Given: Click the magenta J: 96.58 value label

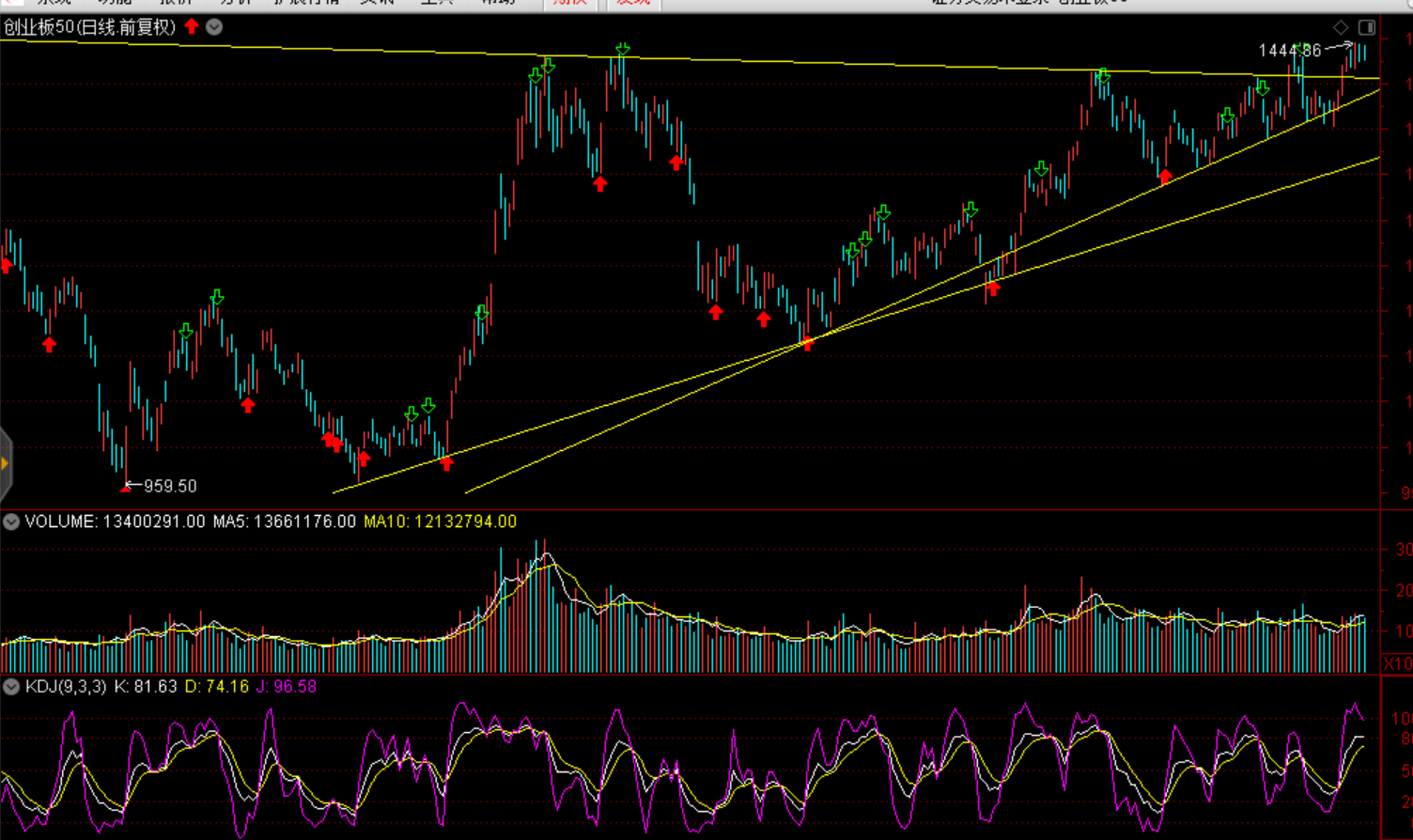Looking at the screenshot, I should pyautogui.click(x=287, y=687).
